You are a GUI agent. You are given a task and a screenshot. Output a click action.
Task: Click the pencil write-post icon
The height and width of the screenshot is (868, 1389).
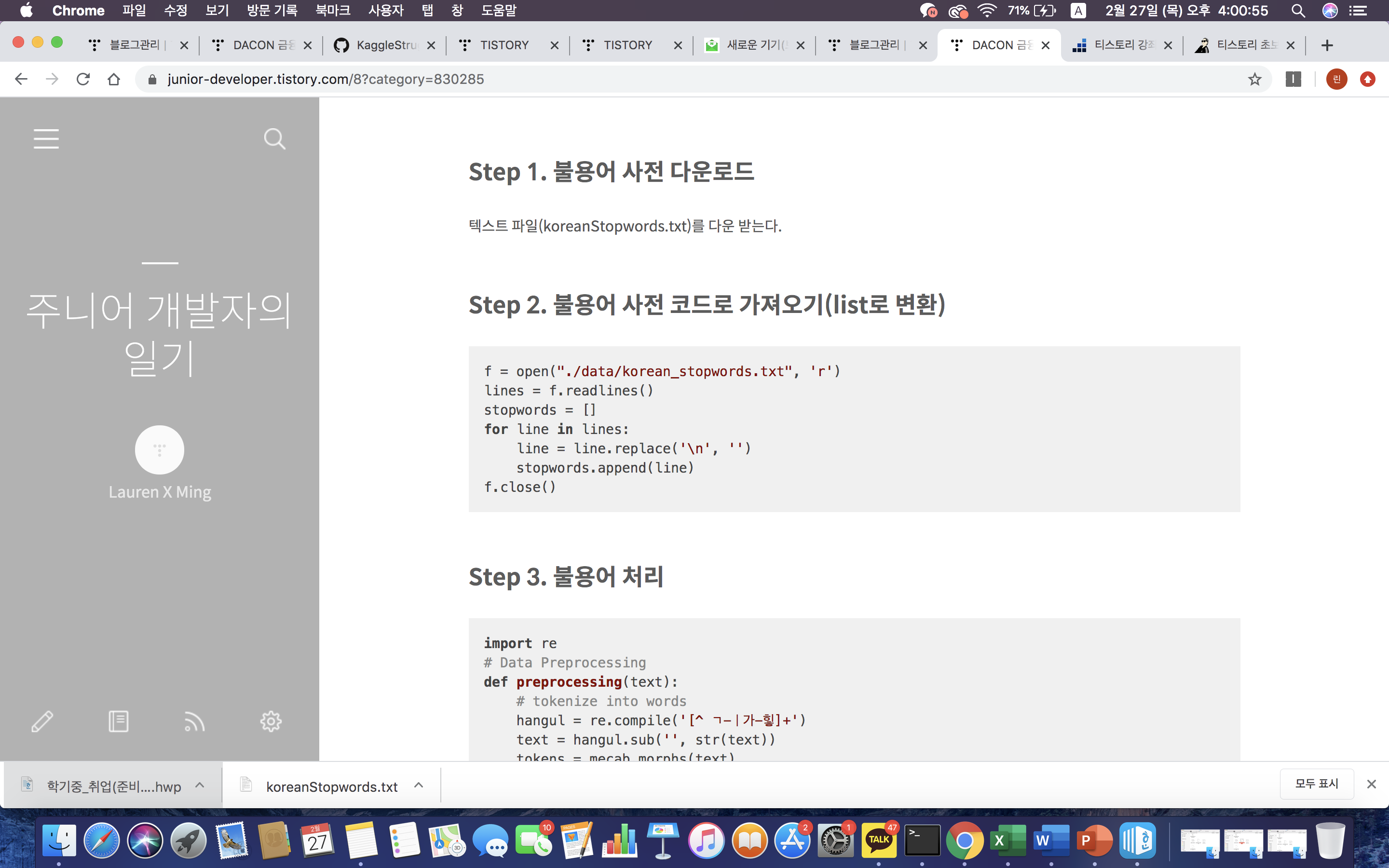pos(42,721)
